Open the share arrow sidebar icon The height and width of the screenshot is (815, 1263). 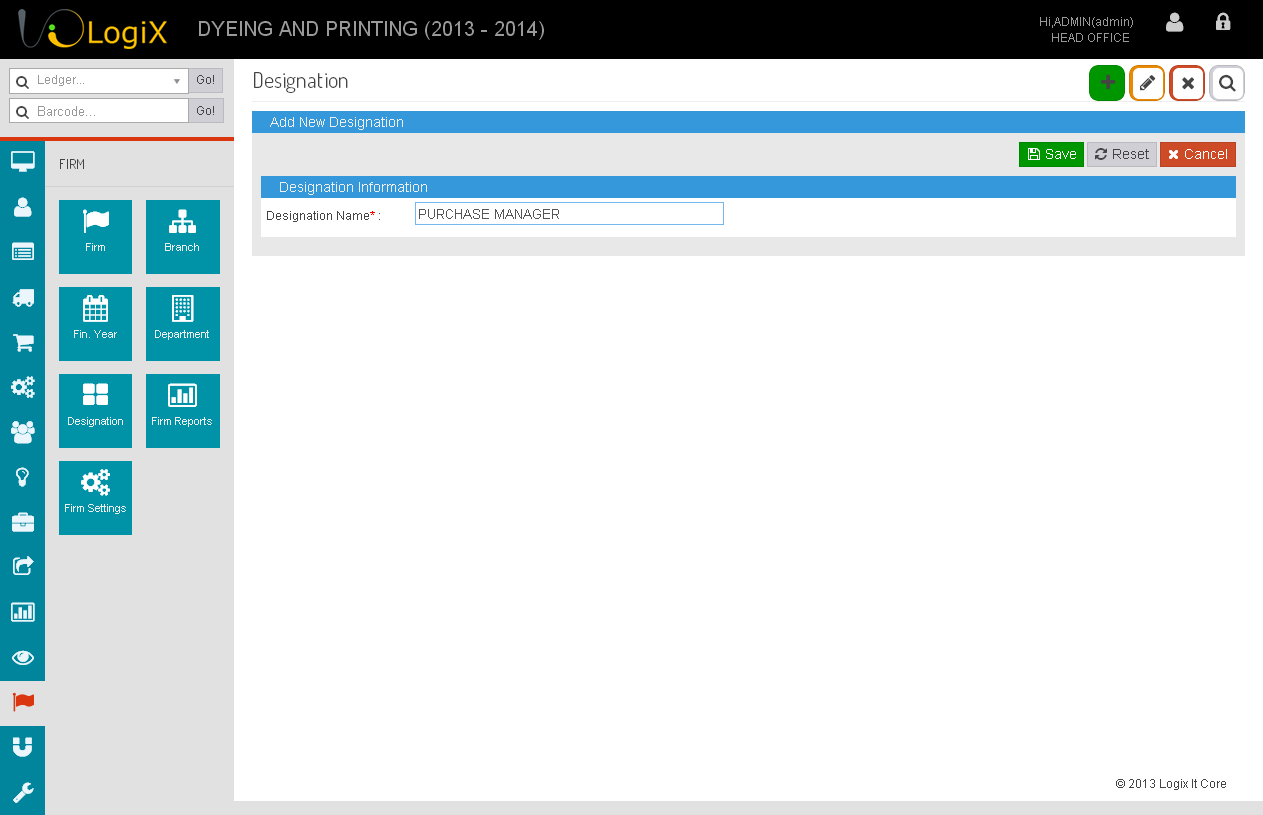22,567
